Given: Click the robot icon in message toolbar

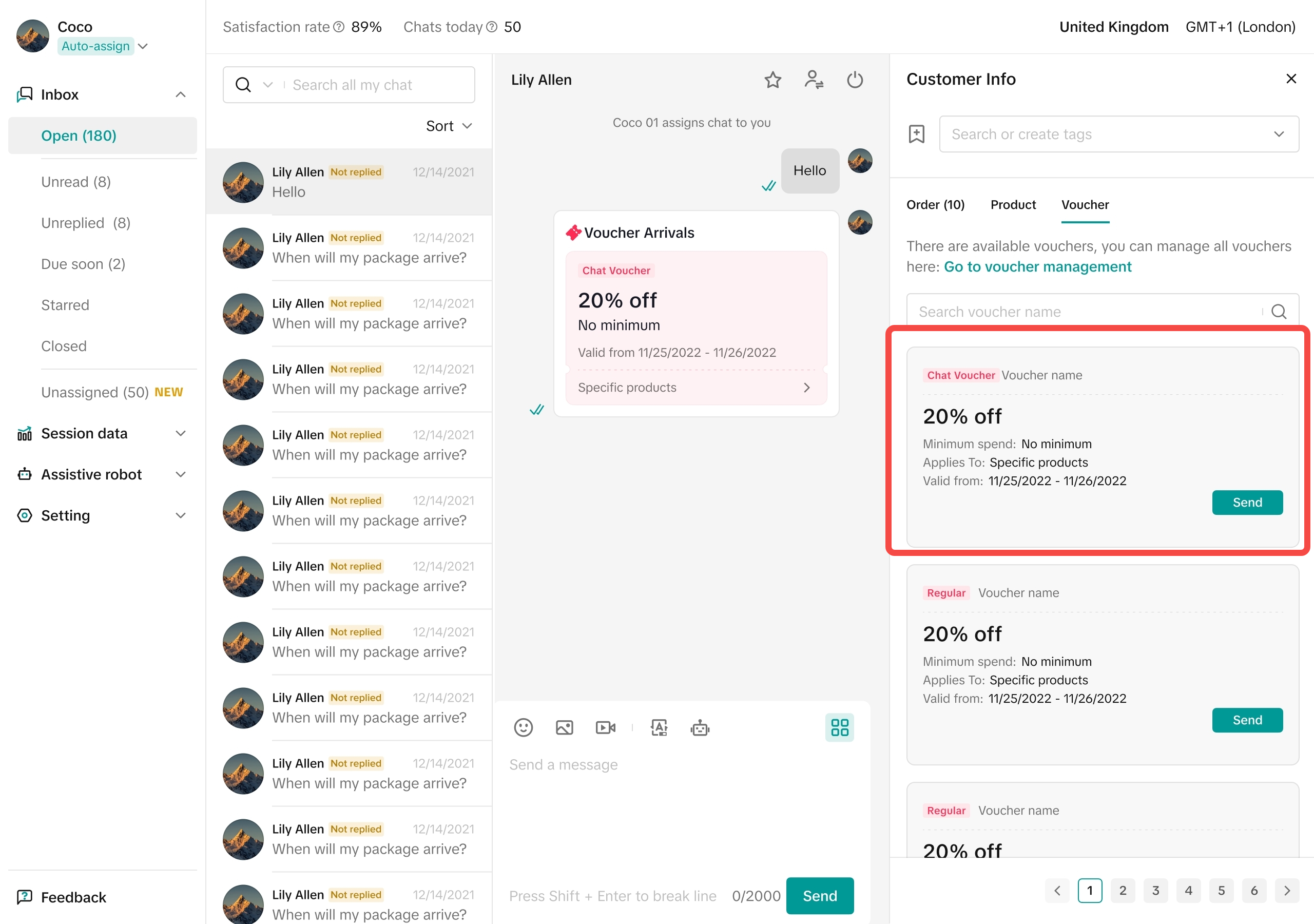Looking at the screenshot, I should [700, 728].
